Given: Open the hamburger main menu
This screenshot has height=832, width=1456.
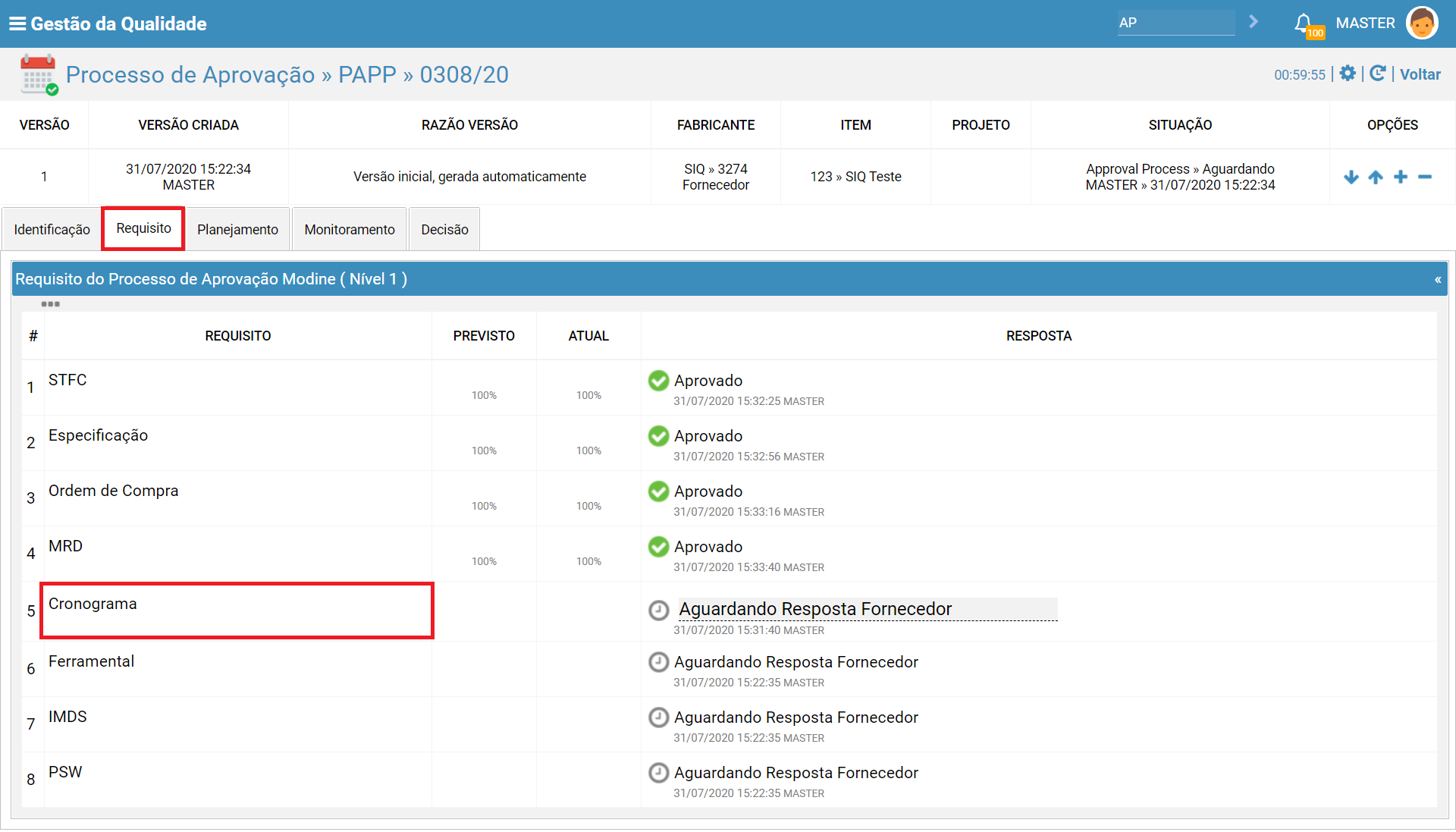Looking at the screenshot, I should [x=17, y=24].
